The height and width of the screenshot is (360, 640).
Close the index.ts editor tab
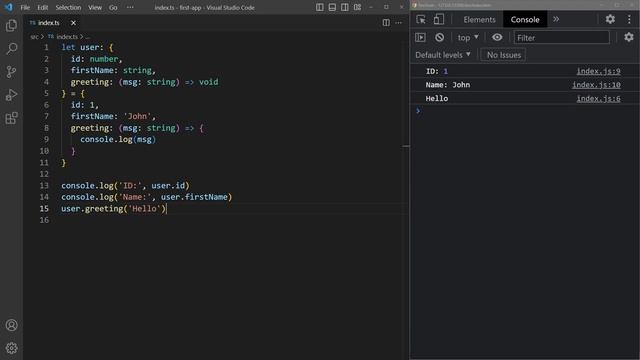(x=73, y=23)
